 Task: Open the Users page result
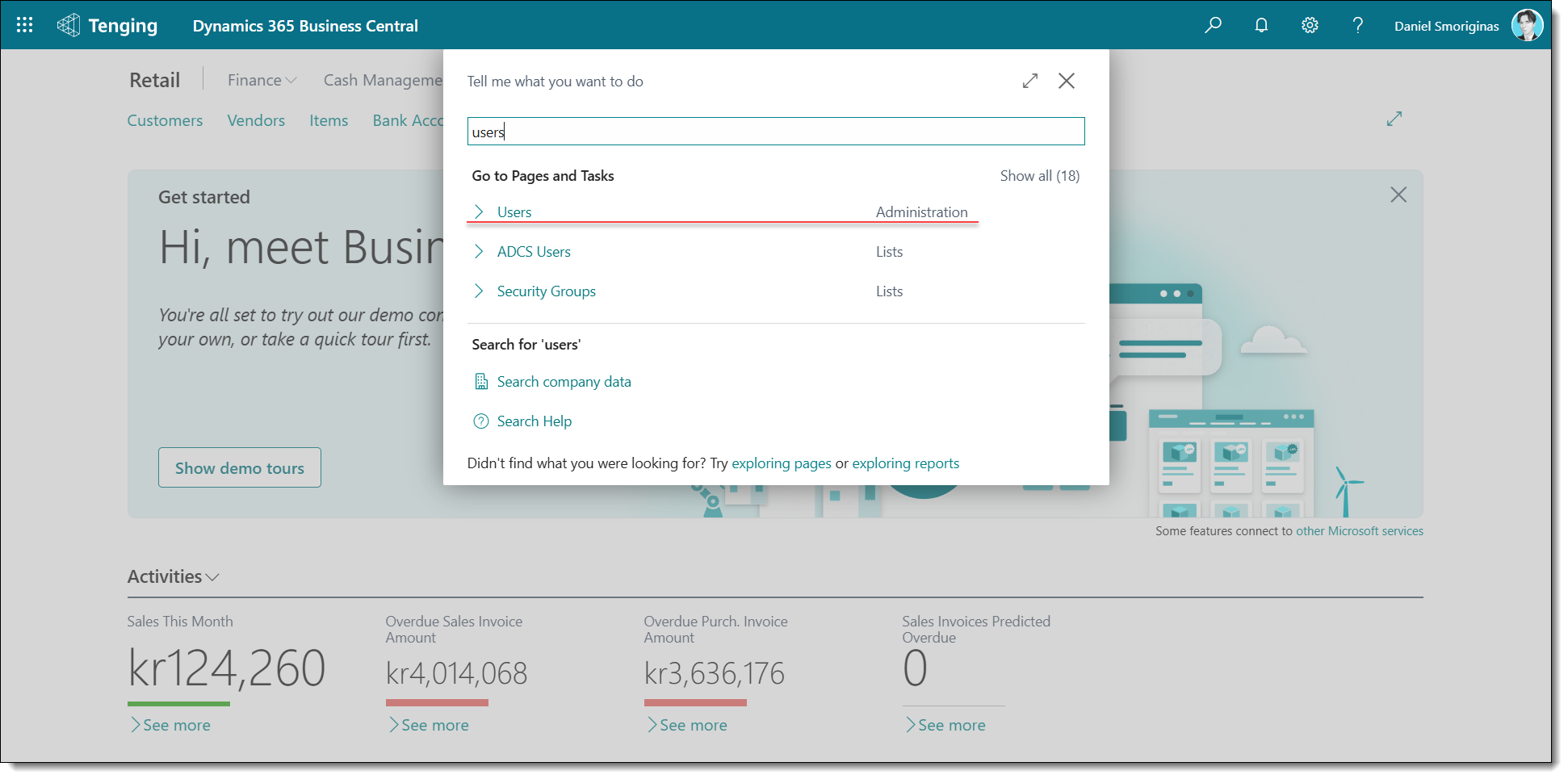click(x=514, y=212)
